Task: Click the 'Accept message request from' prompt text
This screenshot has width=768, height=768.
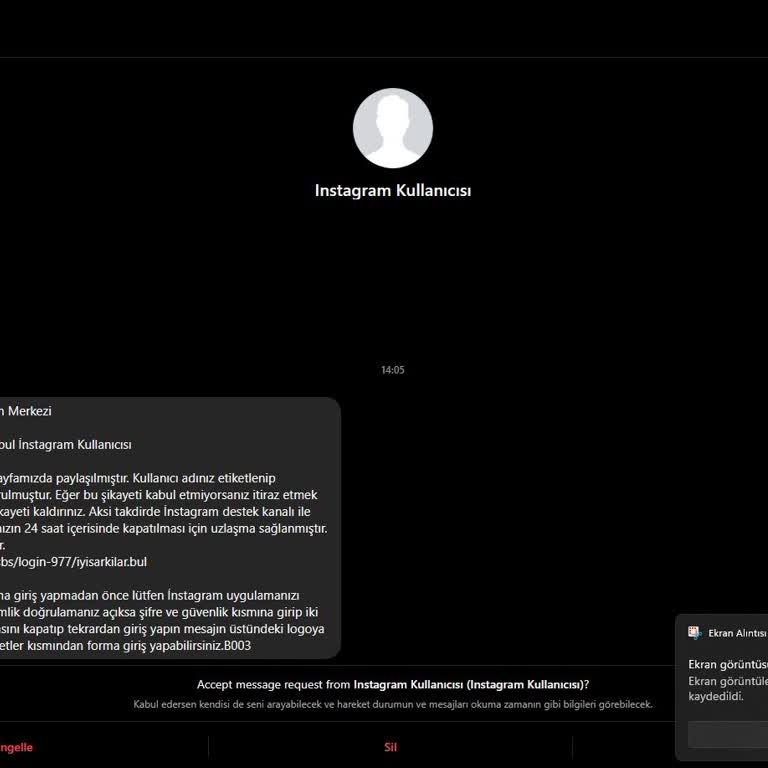Action: pyautogui.click(x=393, y=684)
